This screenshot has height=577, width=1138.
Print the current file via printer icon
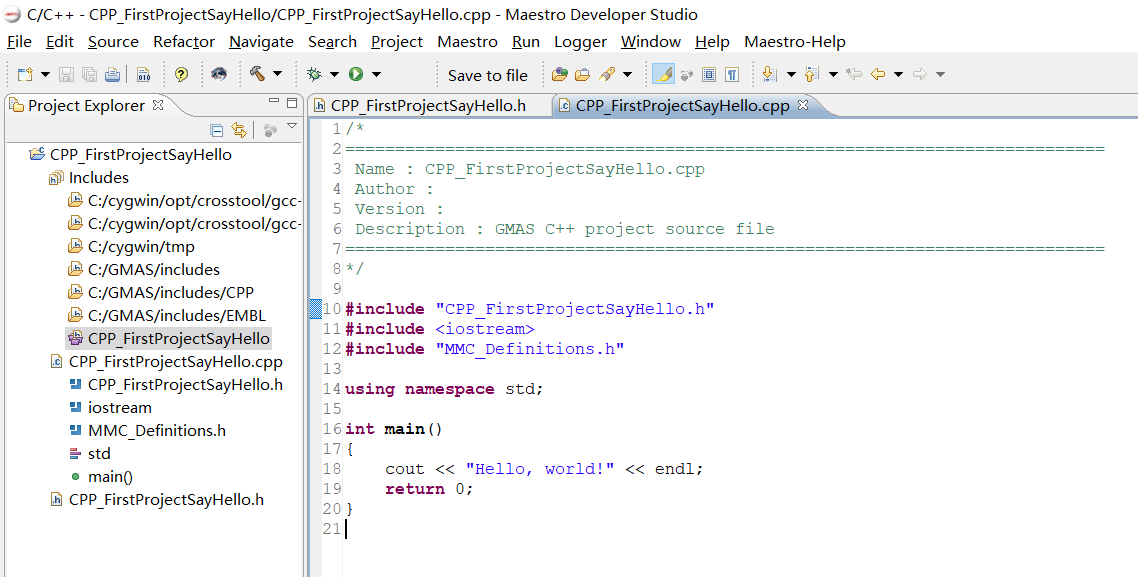[x=112, y=74]
